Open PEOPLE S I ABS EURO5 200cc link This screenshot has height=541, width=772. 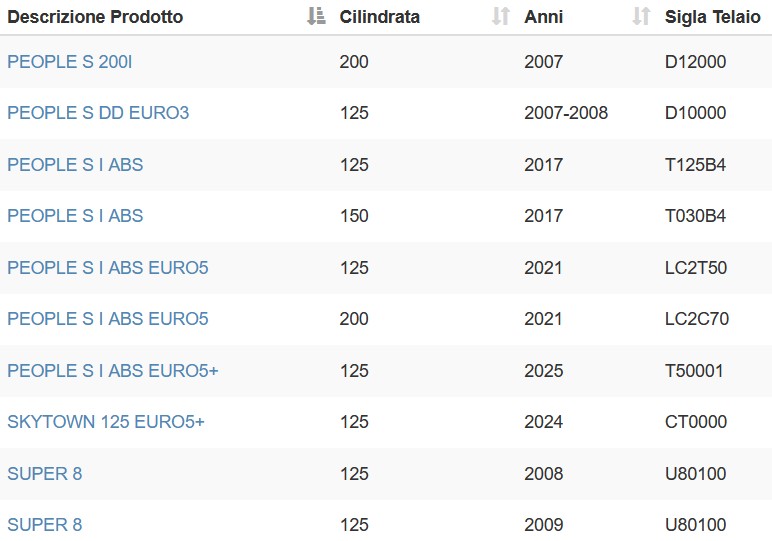click(108, 318)
